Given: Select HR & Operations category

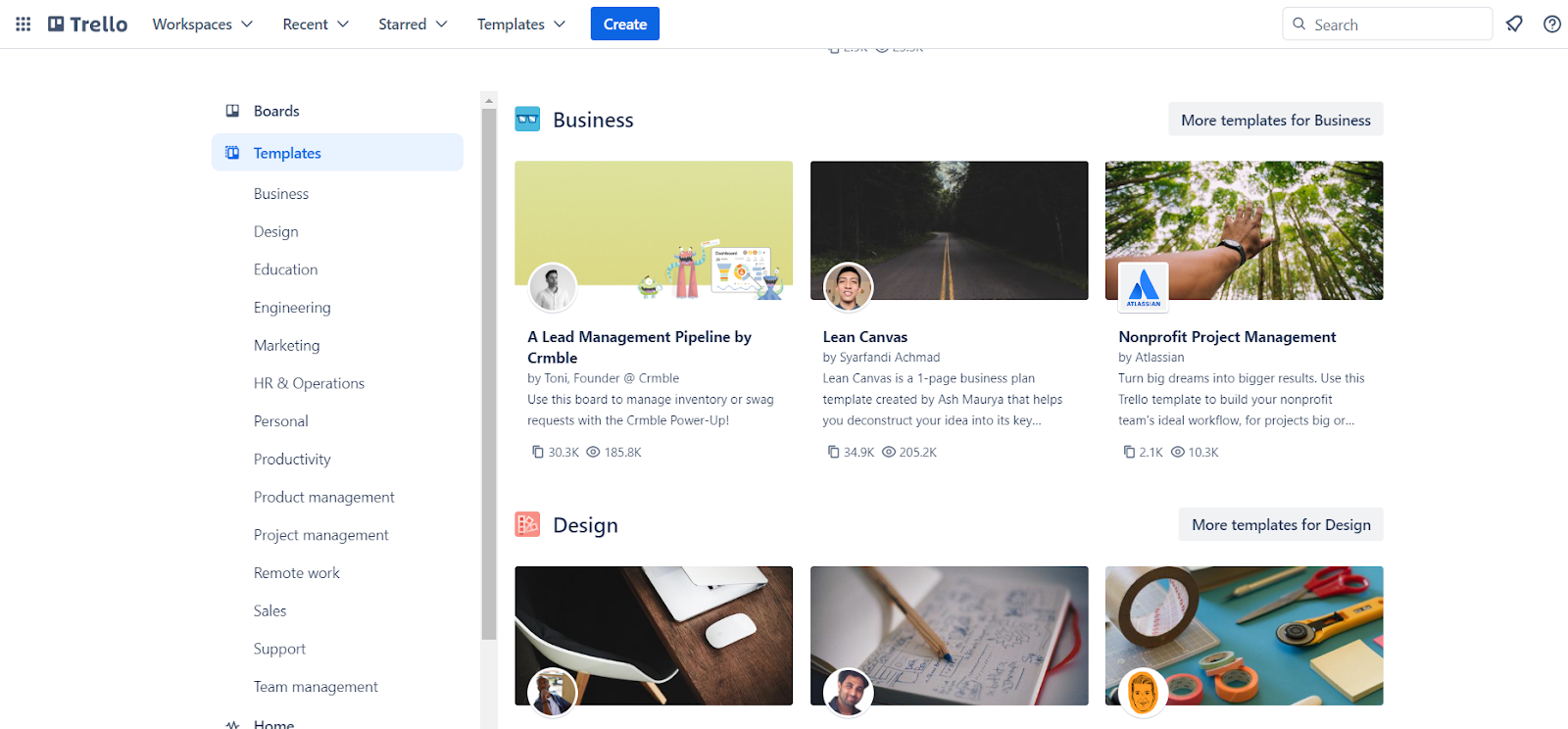Looking at the screenshot, I should coord(309,383).
